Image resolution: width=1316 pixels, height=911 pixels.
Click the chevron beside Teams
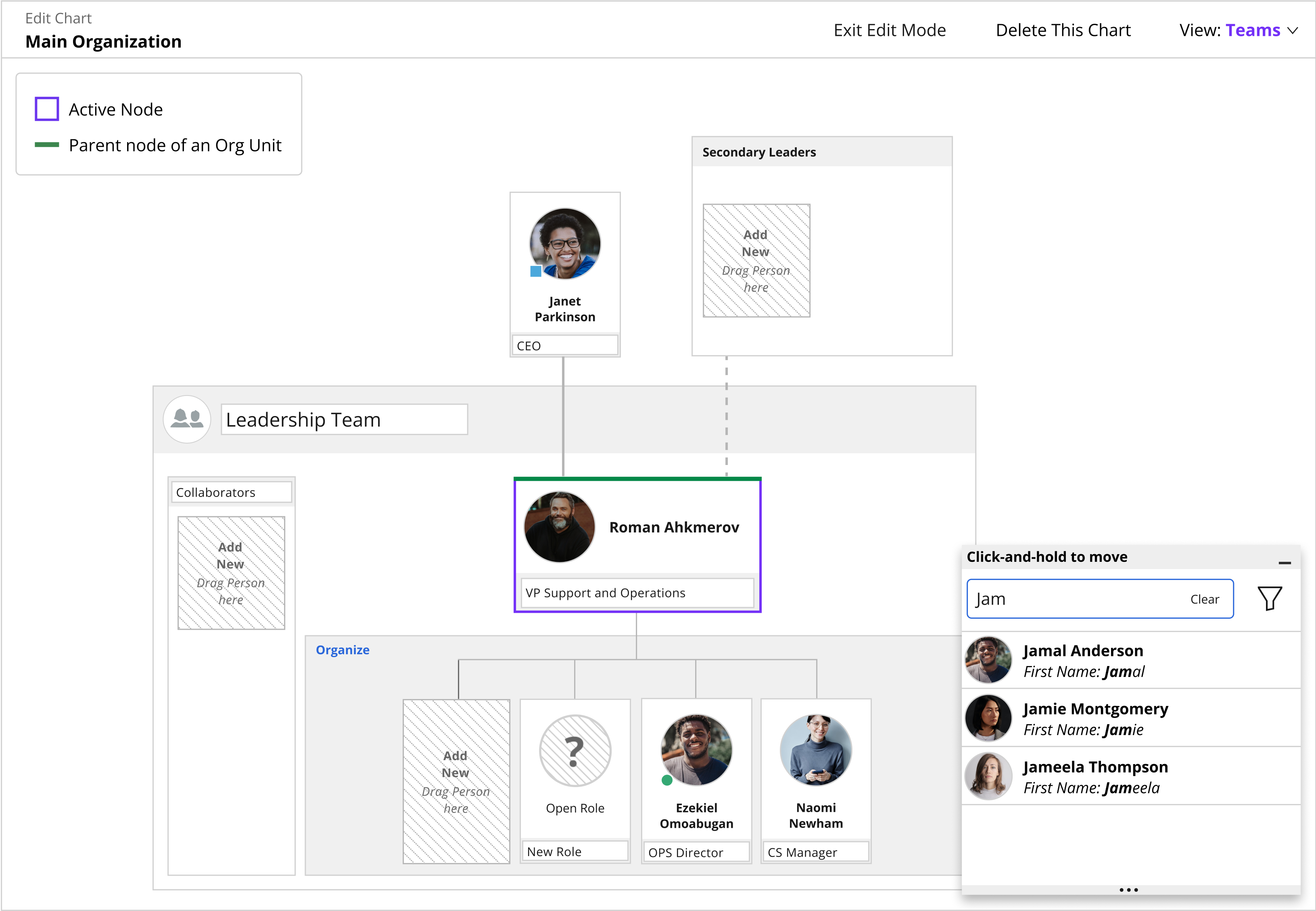coord(1293,31)
